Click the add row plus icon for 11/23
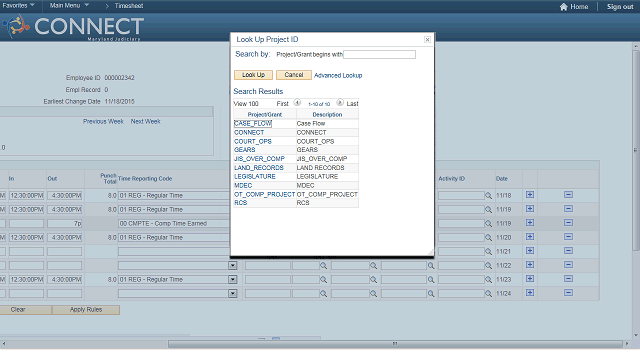This screenshot has height=360, width=640. click(530, 279)
